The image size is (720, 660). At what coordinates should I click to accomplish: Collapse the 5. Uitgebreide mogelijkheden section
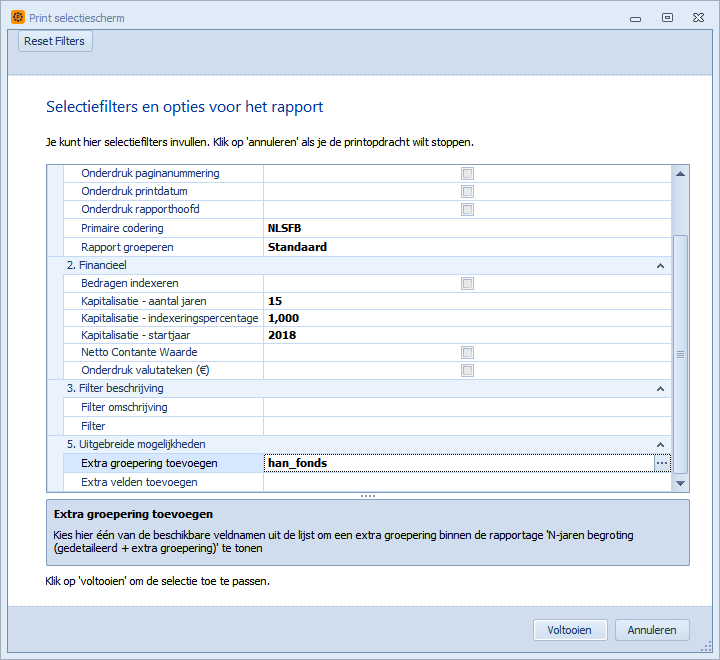pos(660,444)
